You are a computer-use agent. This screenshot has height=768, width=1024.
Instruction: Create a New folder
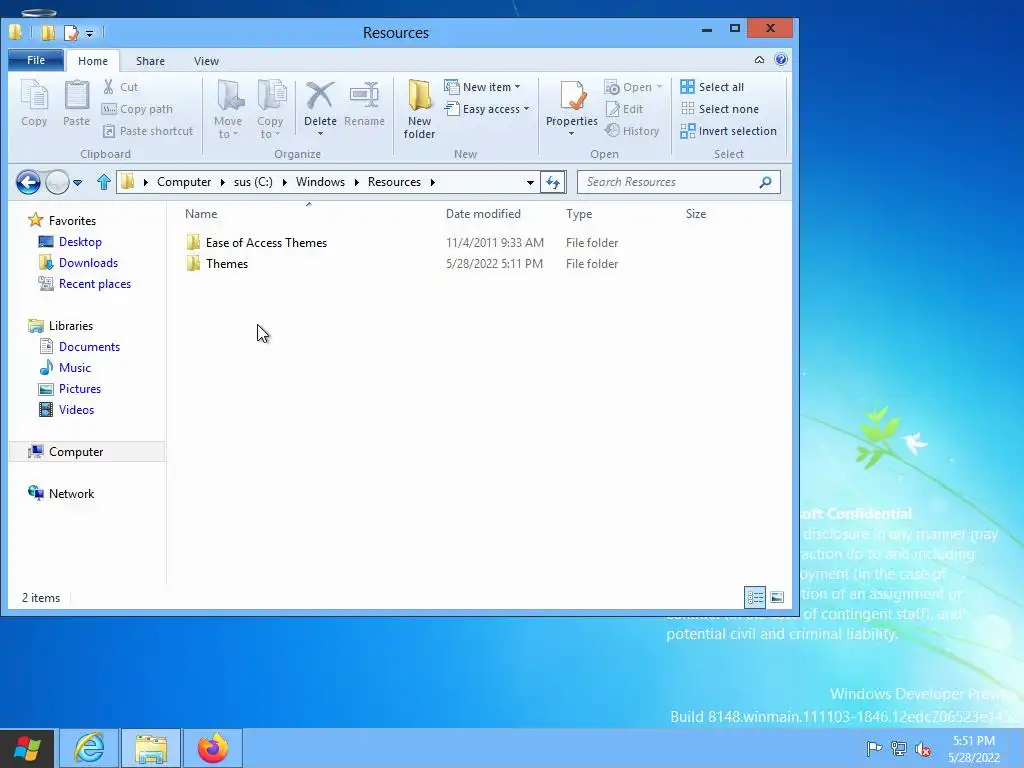[x=419, y=109]
